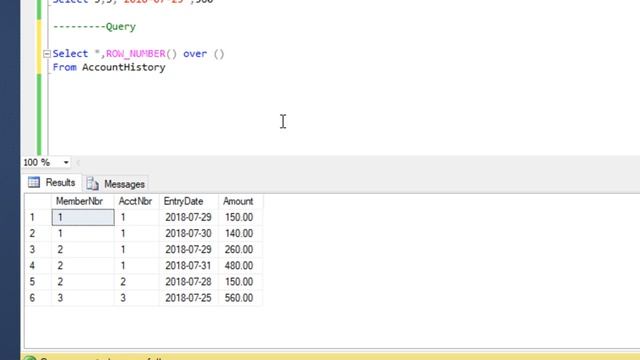
Task: Click Amount cell 560.00
Action: 240,298
